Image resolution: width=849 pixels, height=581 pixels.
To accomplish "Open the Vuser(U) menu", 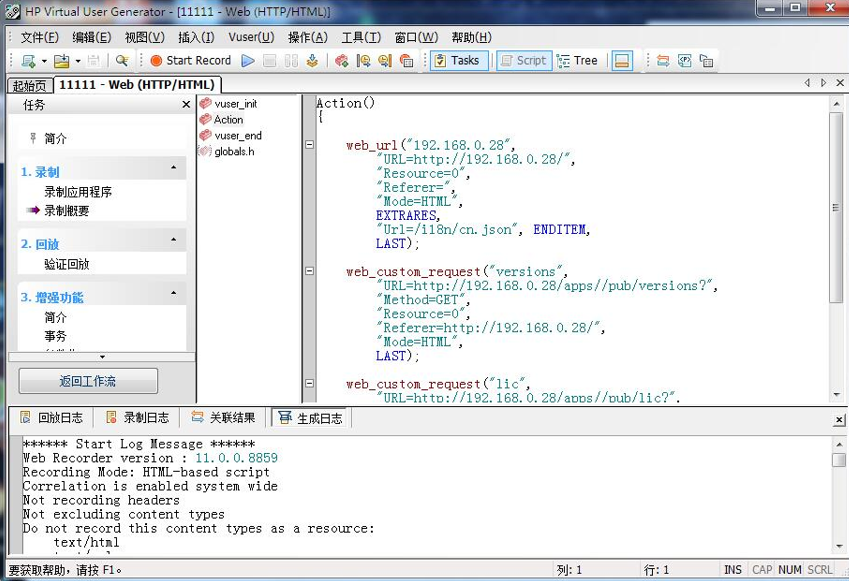I will (251, 37).
